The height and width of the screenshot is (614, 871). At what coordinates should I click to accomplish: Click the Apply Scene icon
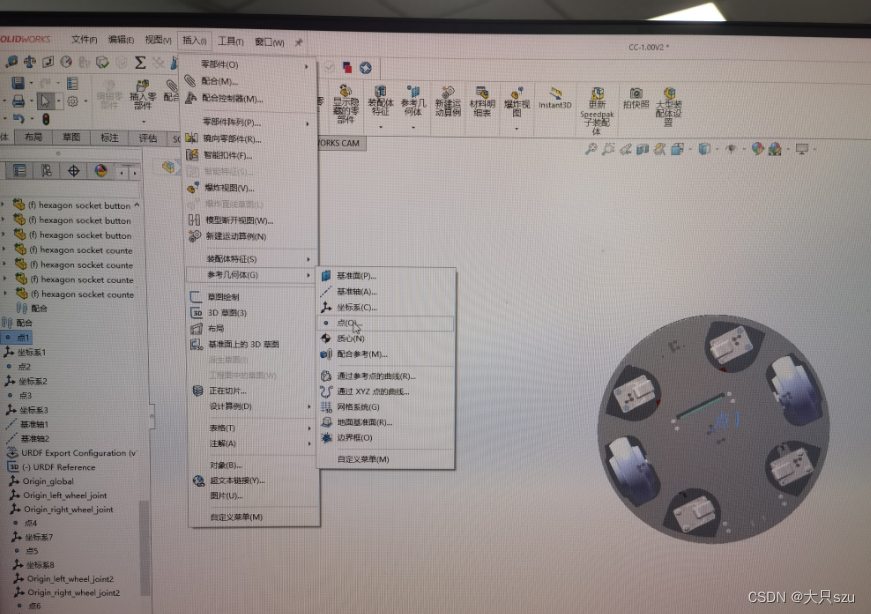(774, 149)
